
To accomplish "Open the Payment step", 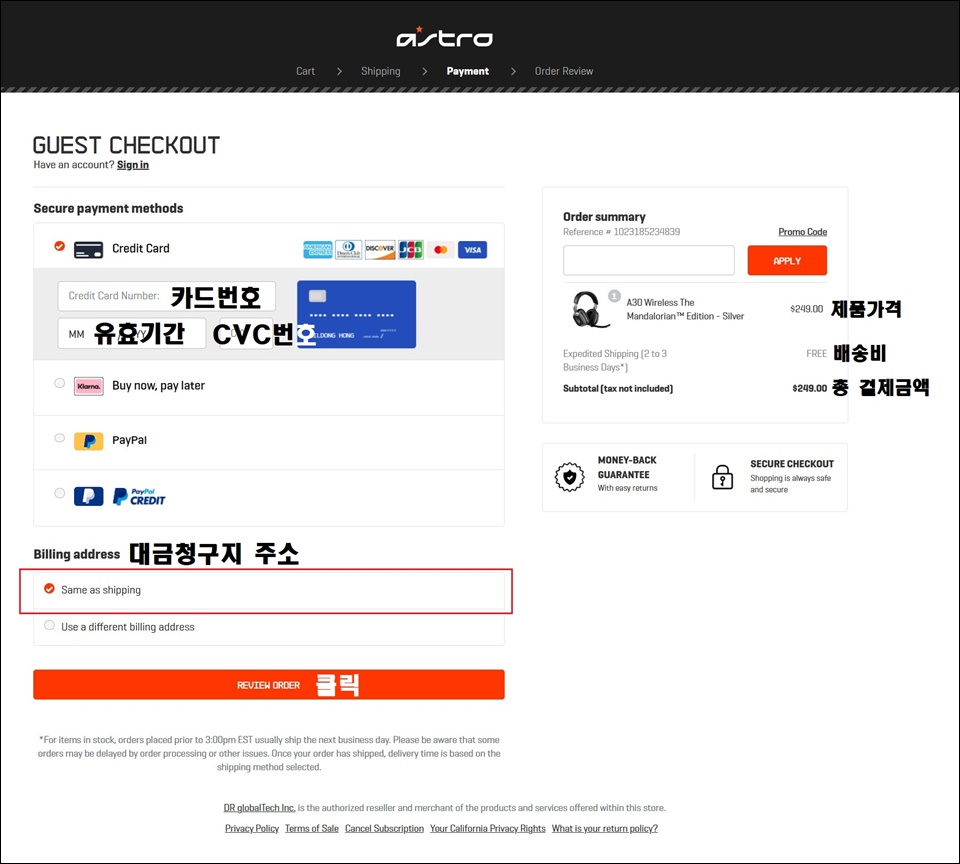I will point(468,71).
